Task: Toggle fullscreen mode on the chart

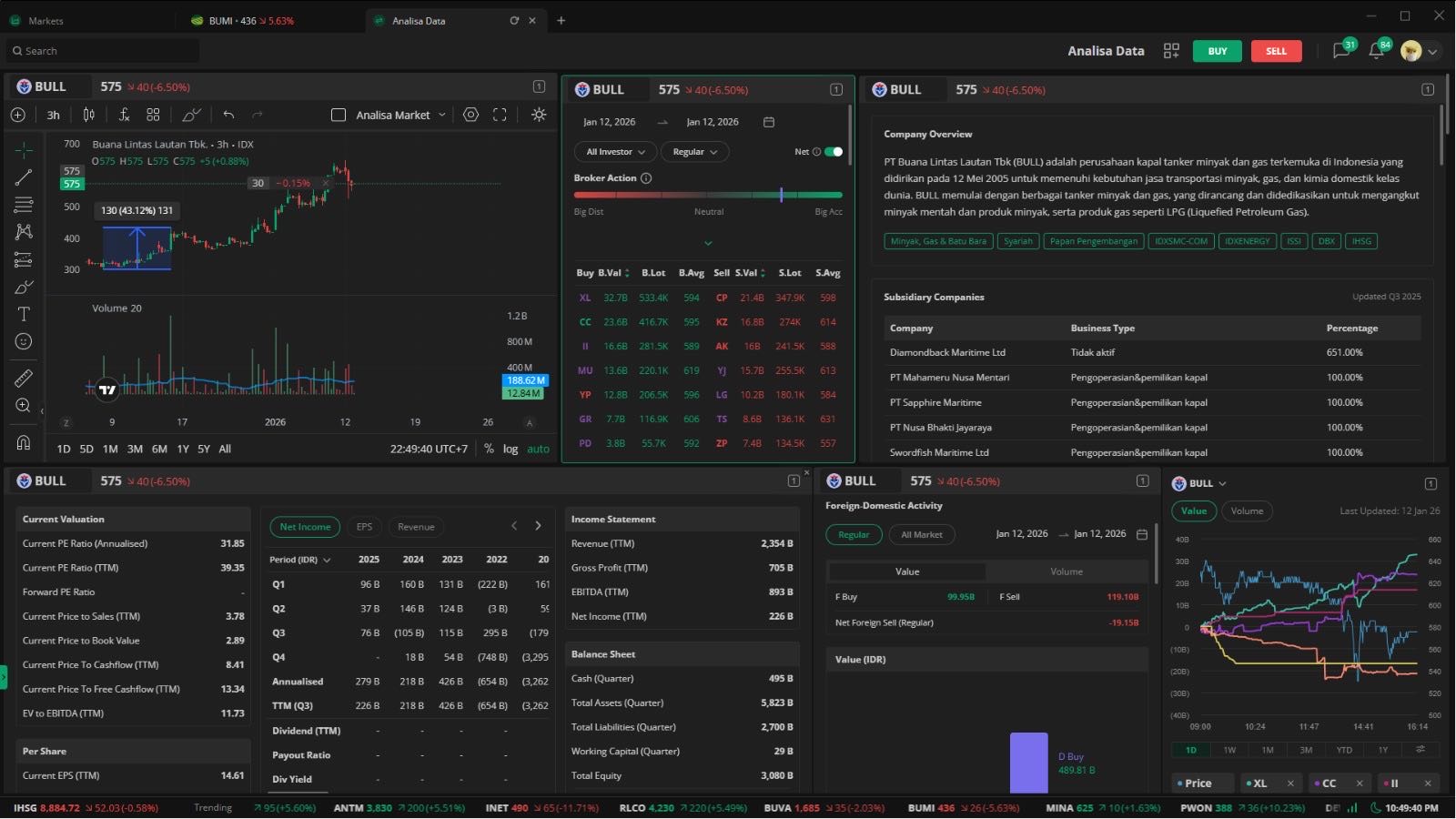Action: pyautogui.click(x=500, y=115)
